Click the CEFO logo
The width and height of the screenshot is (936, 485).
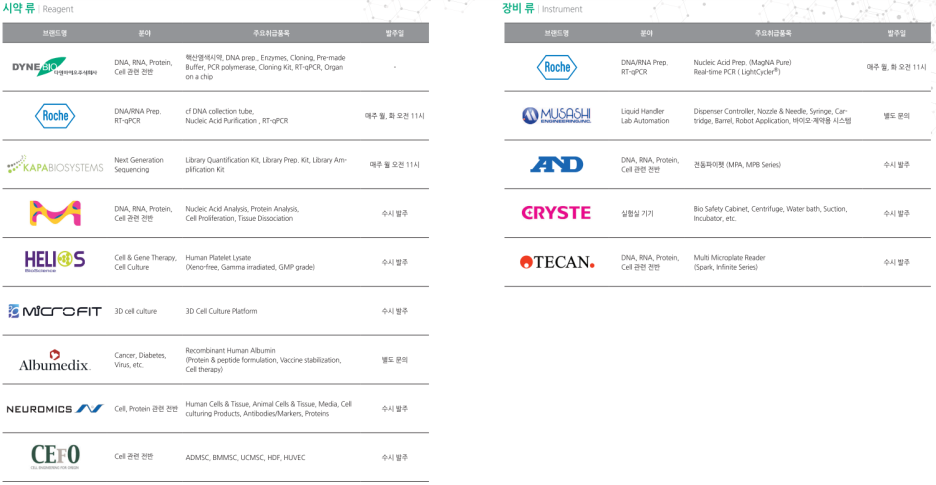pyautogui.click(x=55, y=457)
